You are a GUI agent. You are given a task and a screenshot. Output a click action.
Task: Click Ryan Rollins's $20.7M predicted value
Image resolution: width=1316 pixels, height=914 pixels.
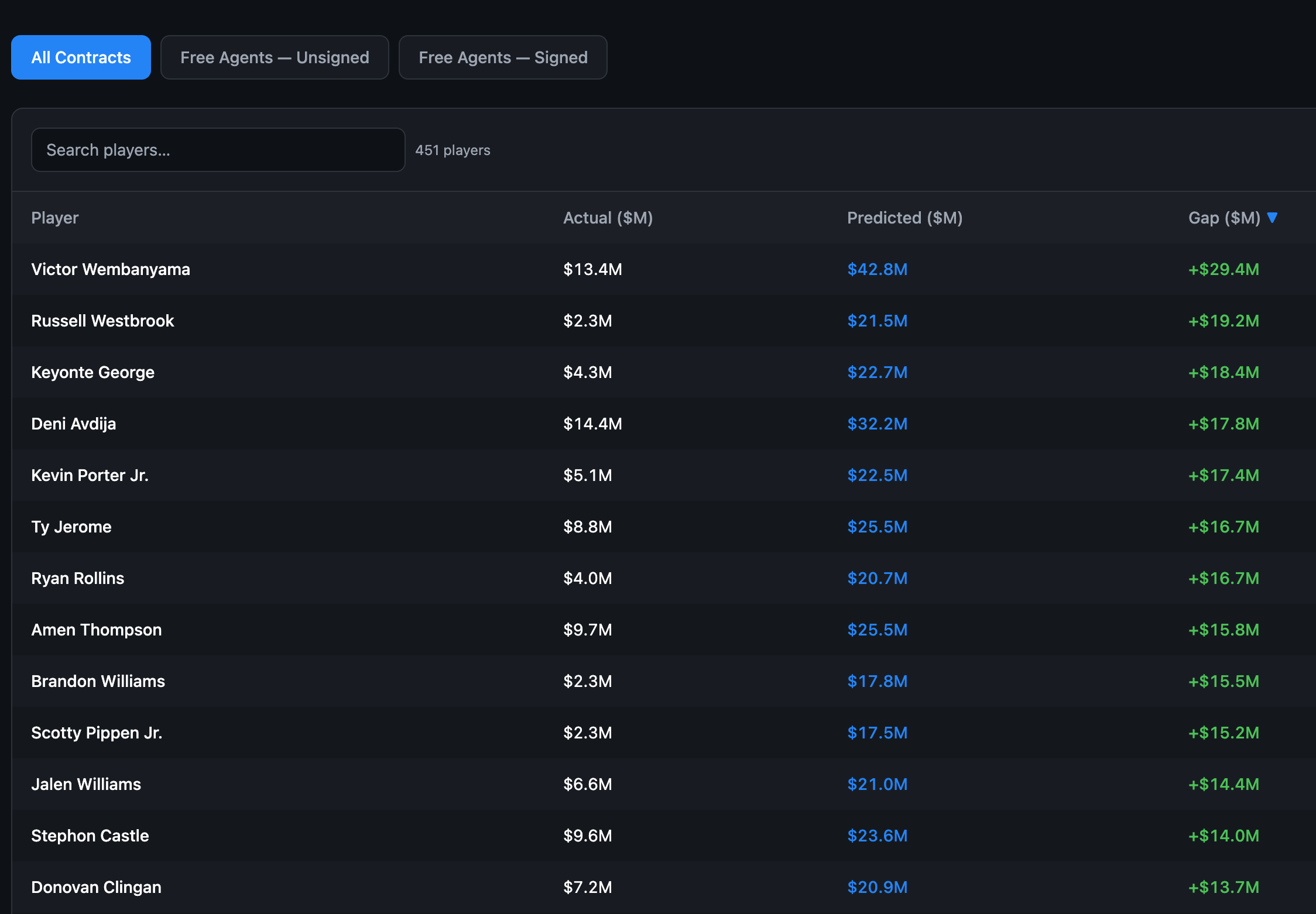(877, 578)
